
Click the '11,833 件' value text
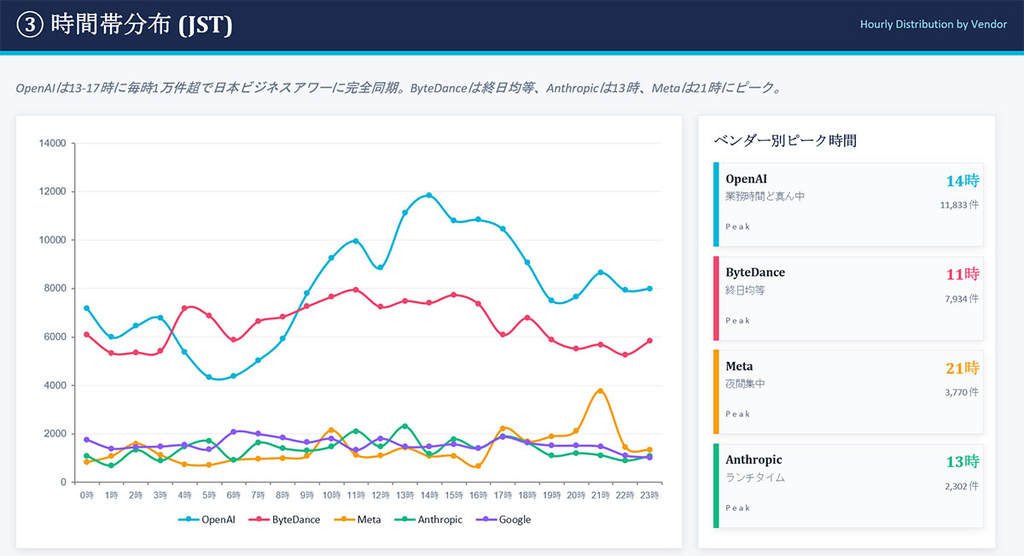click(x=959, y=204)
